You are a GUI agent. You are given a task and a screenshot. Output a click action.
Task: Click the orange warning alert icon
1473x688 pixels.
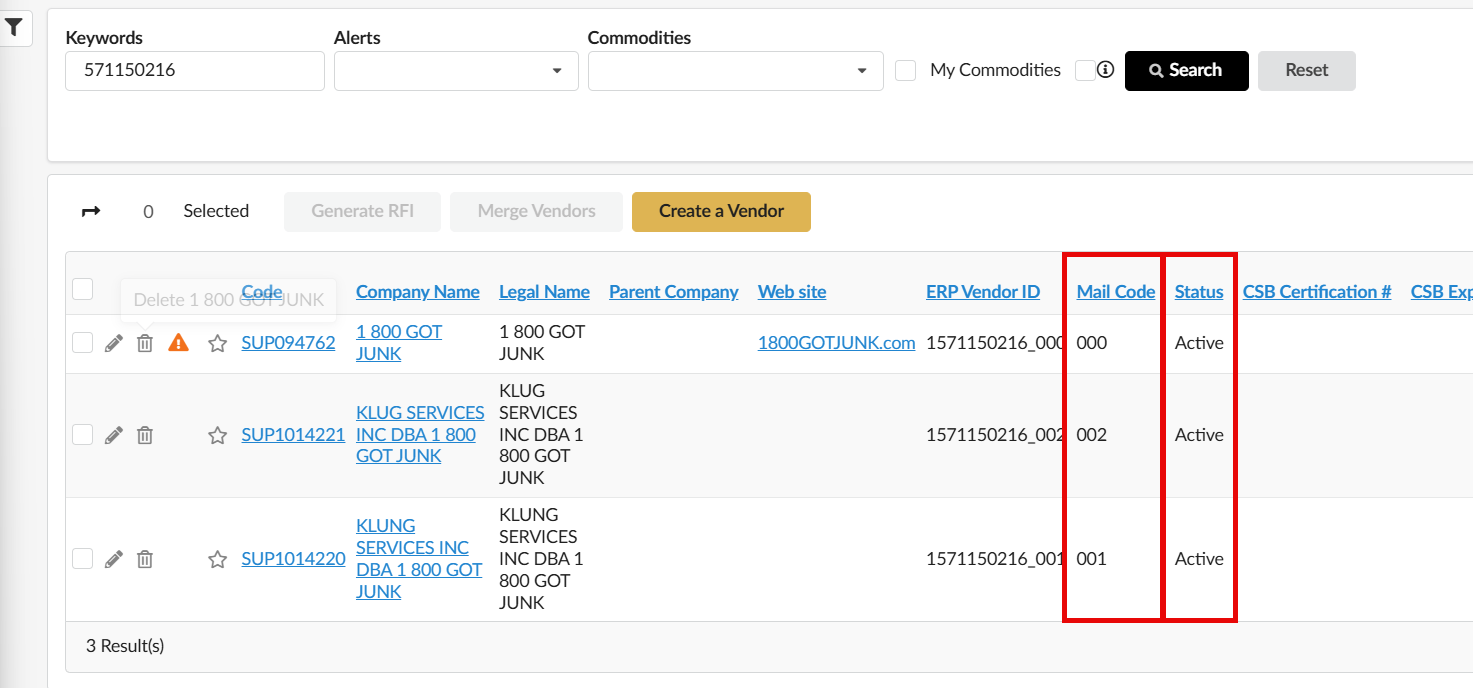178,343
